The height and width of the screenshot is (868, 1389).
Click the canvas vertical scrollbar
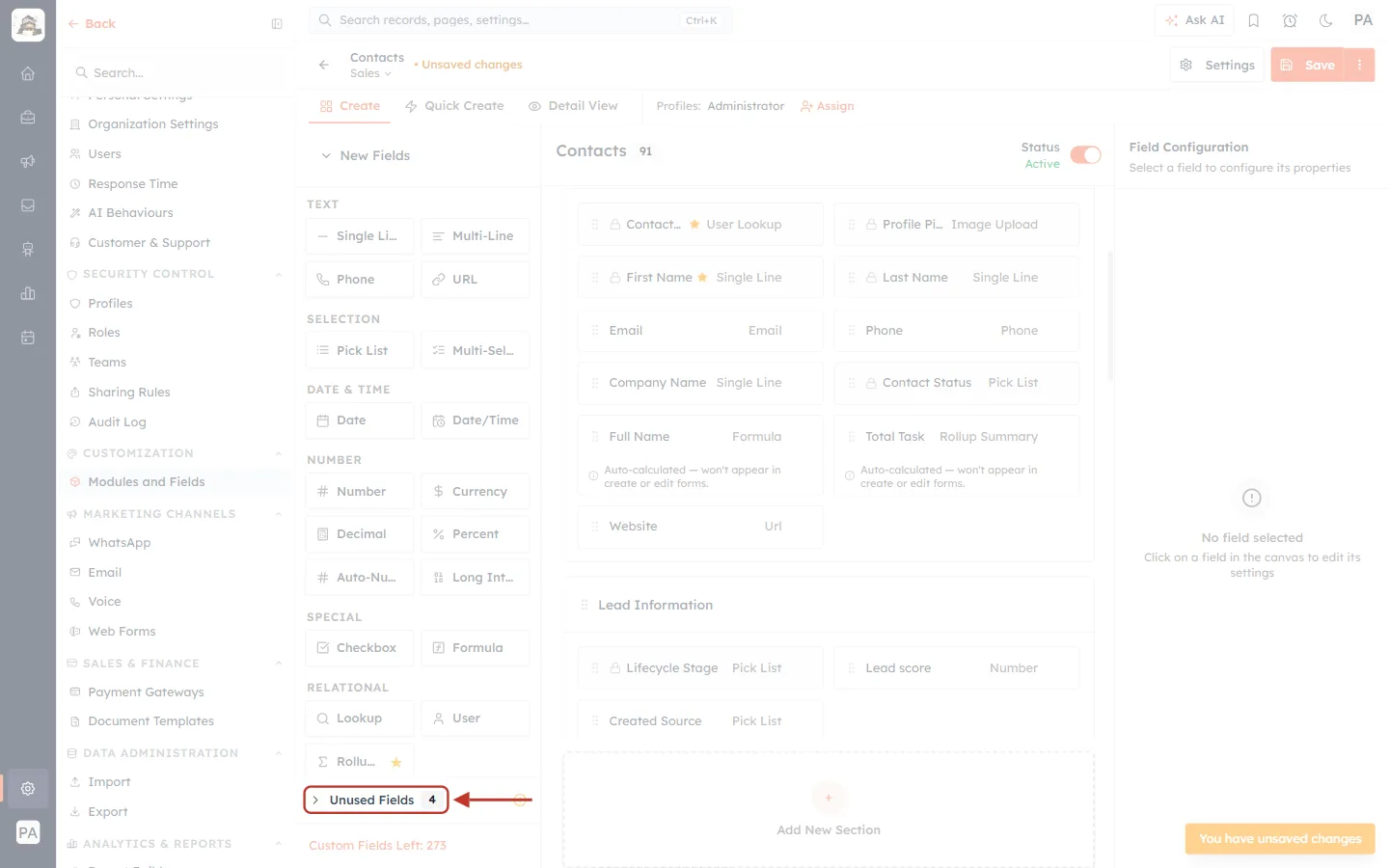pyautogui.click(x=1110, y=316)
